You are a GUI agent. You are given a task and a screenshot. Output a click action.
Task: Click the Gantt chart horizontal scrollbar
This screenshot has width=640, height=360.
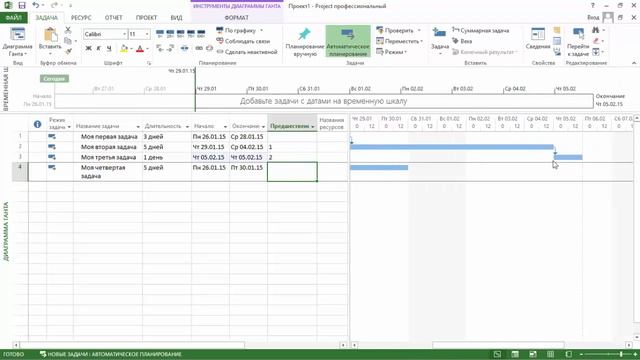point(498,345)
